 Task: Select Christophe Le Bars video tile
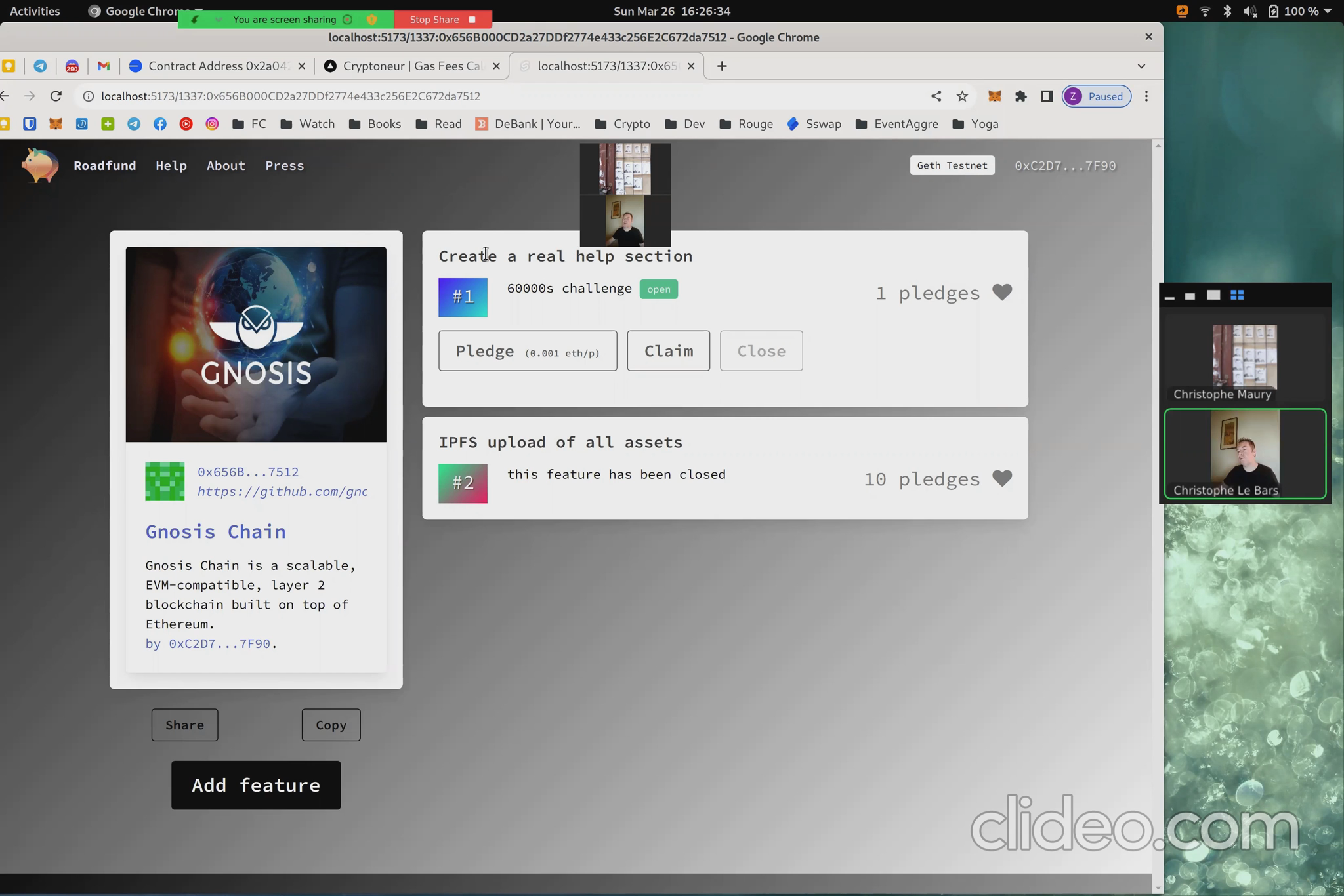[x=1245, y=454]
